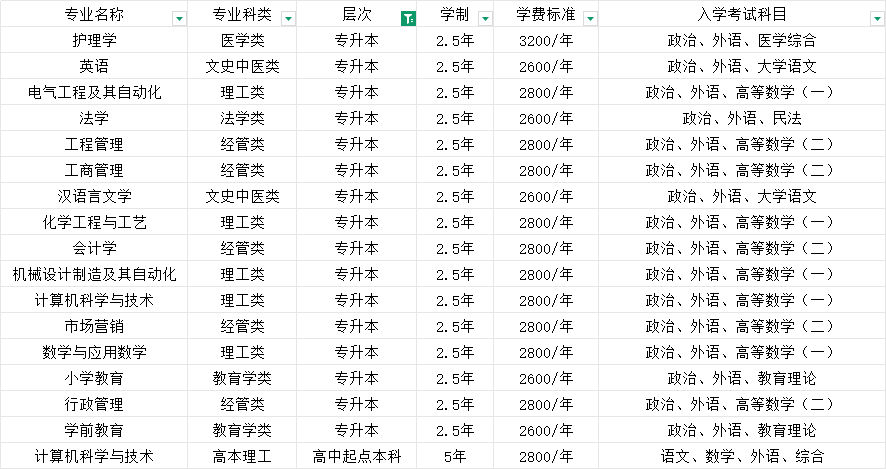Select the 电气工程及其自动化 cell

(x=94, y=92)
